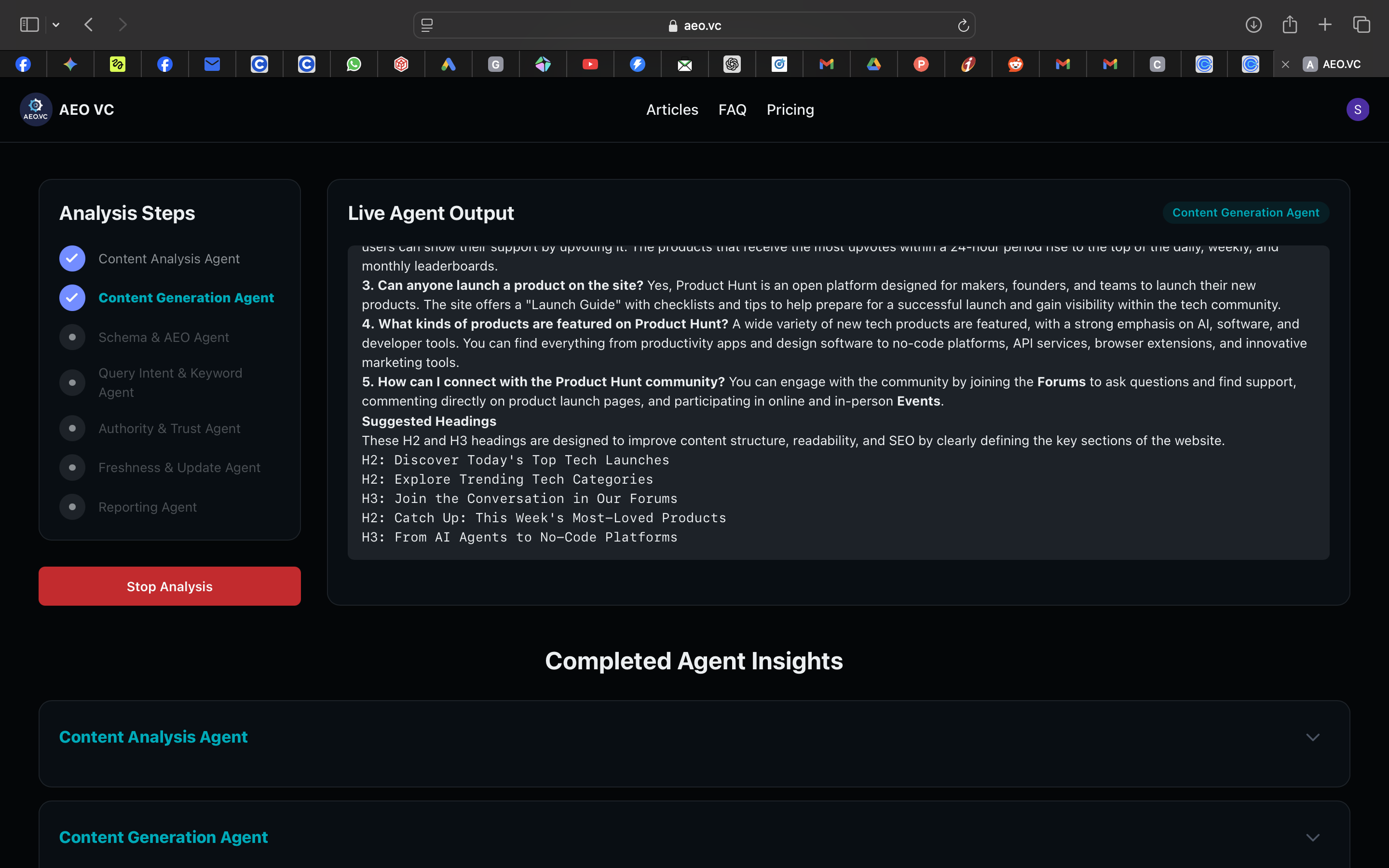Click the aeo.vc address bar
1389x868 pixels.
[x=694, y=25]
